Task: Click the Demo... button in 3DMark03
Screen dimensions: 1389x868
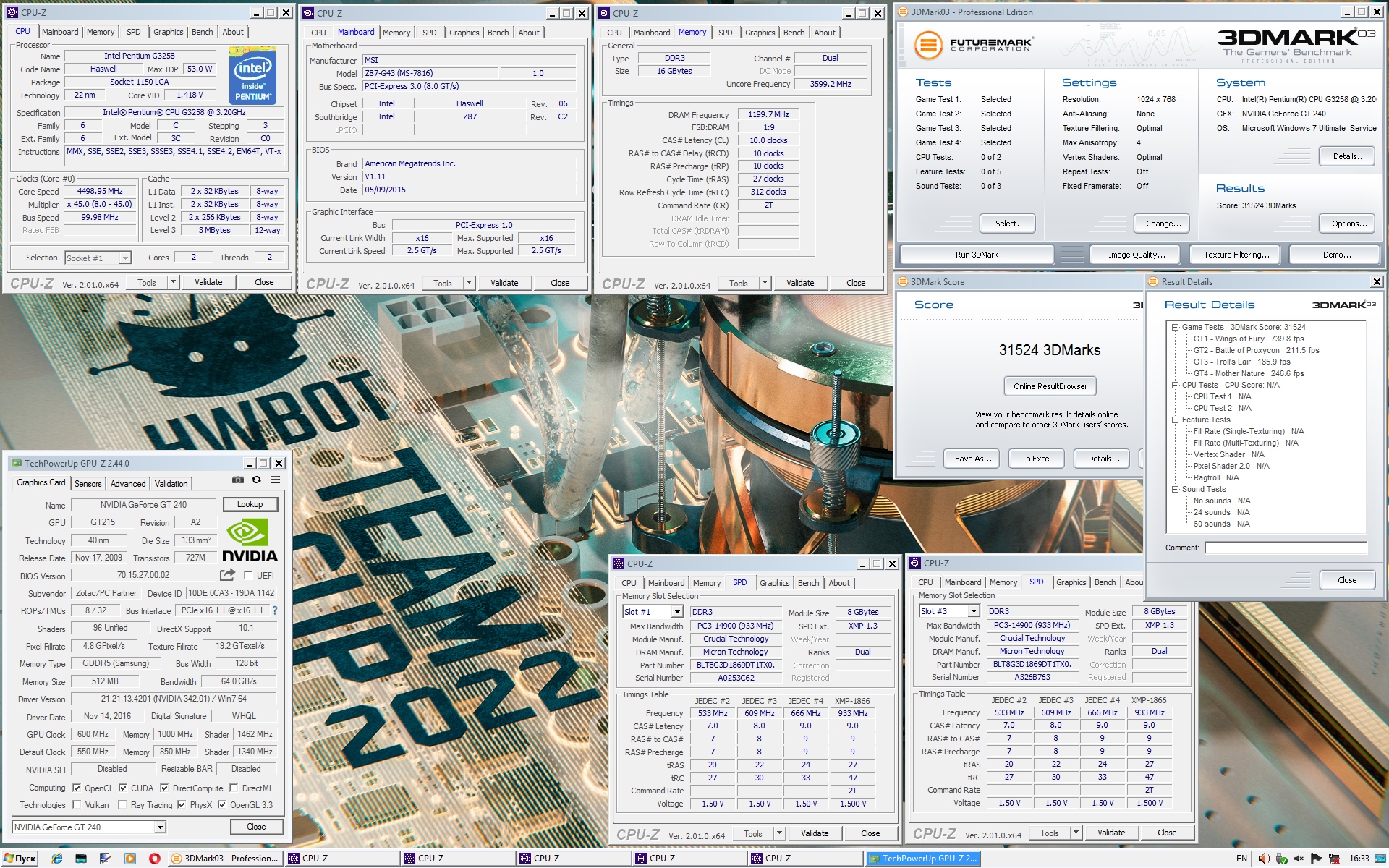Action: [x=1336, y=255]
